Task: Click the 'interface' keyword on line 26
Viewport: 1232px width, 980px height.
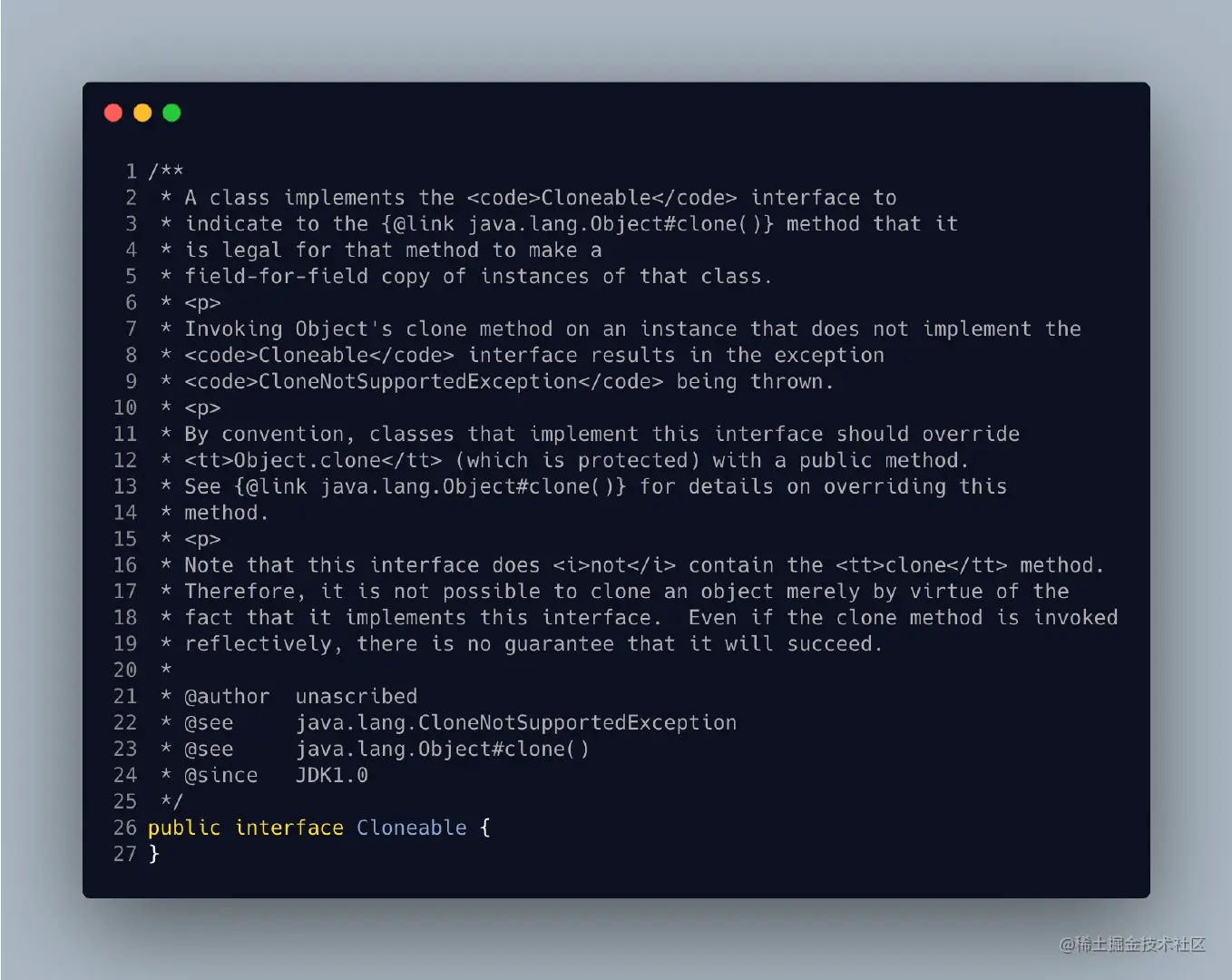Action: (x=289, y=828)
